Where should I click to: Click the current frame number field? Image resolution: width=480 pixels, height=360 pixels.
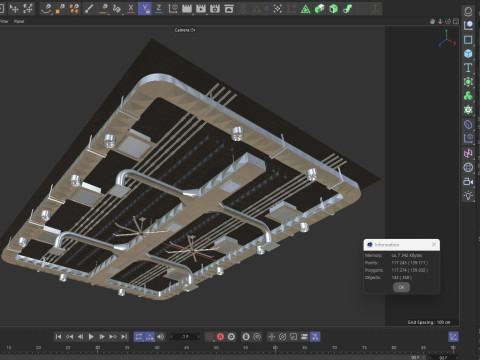tap(185, 337)
